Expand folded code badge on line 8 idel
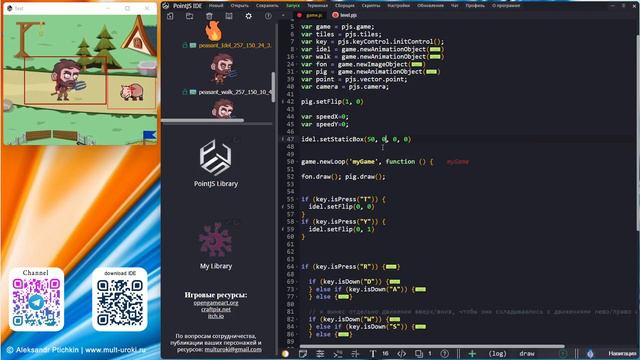Image resolution: width=640 pixels, height=360 pixels. [435, 49]
